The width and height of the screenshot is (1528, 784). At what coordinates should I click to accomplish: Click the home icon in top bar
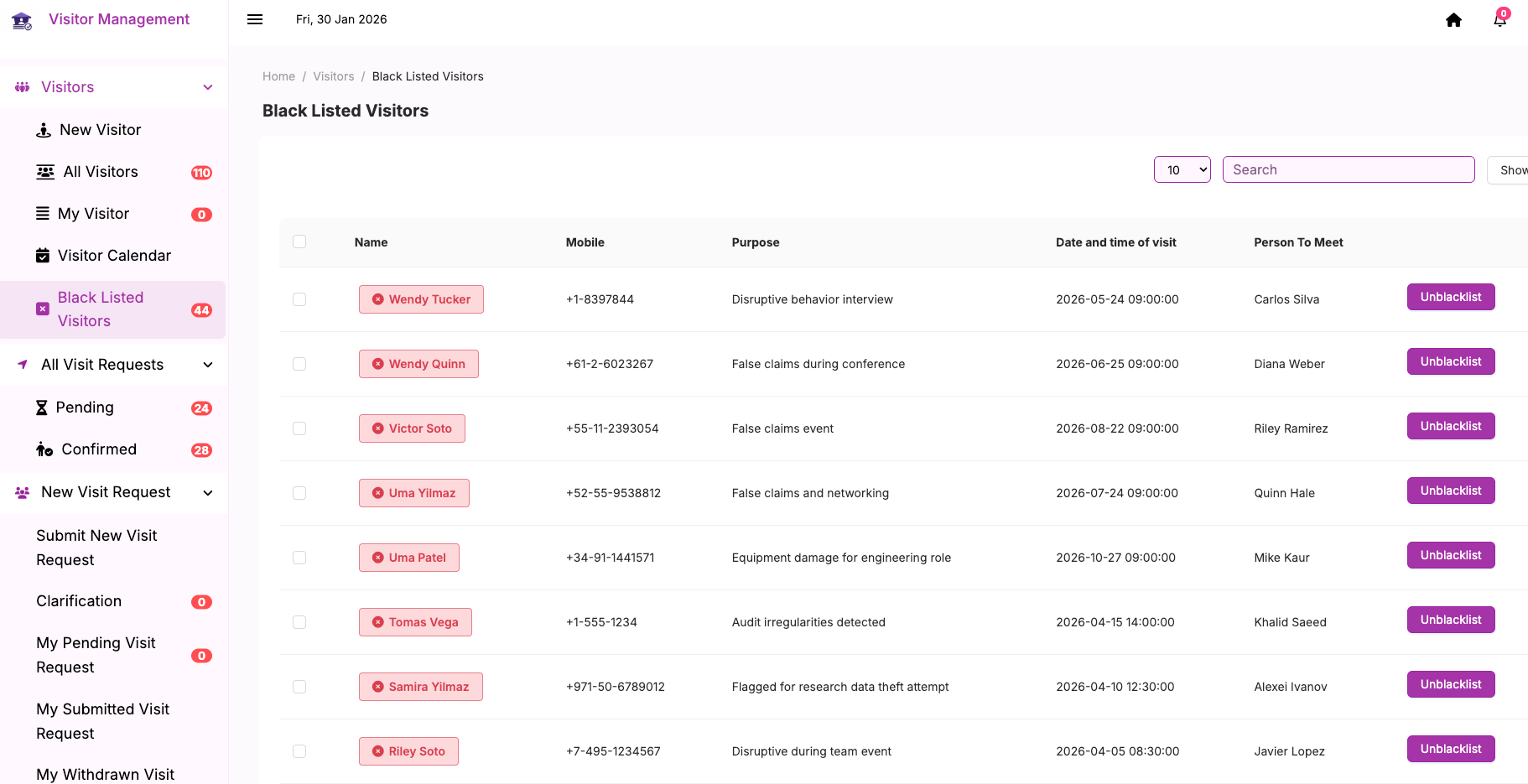[1453, 20]
